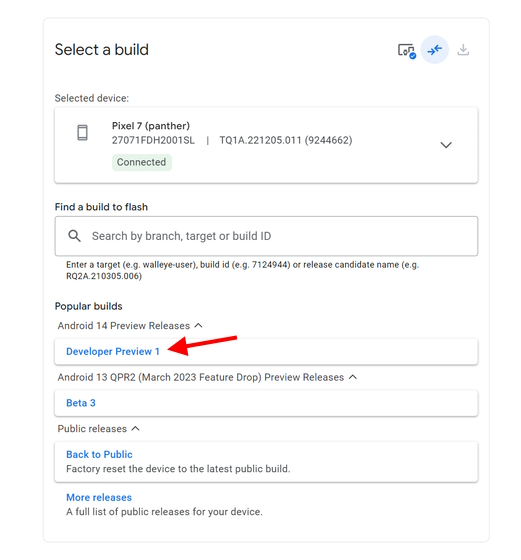Screen dimensions: 521x560
Task: Click the device verification icon in header
Action: click(x=407, y=50)
